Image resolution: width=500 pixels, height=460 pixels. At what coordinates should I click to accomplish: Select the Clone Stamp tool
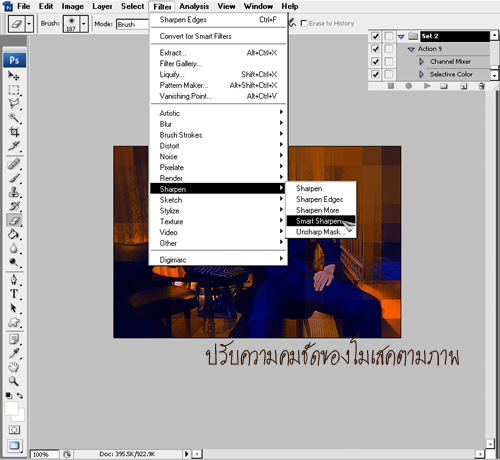(x=14, y=192)
